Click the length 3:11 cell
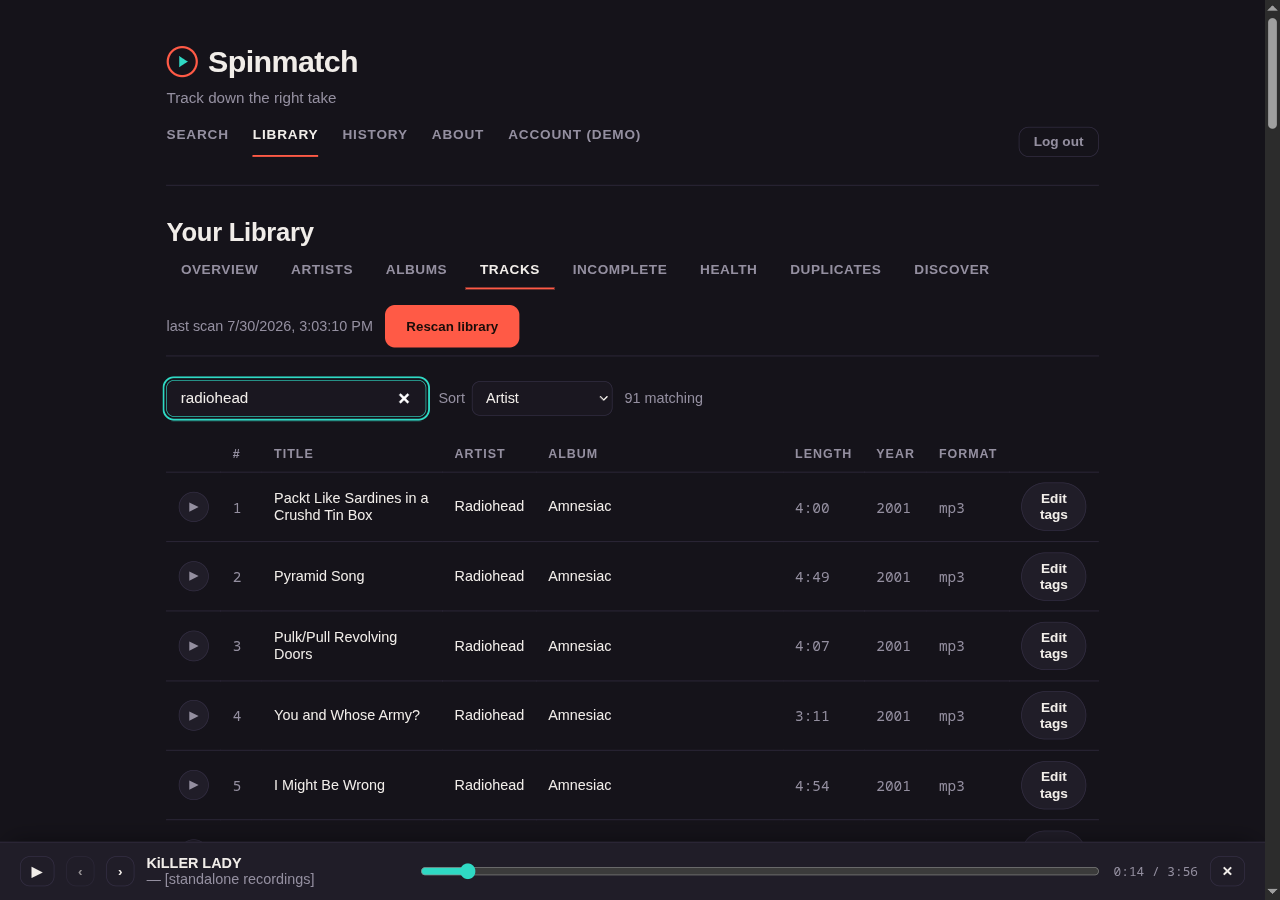Screen dimensions: 1280x900 [812, 716]
